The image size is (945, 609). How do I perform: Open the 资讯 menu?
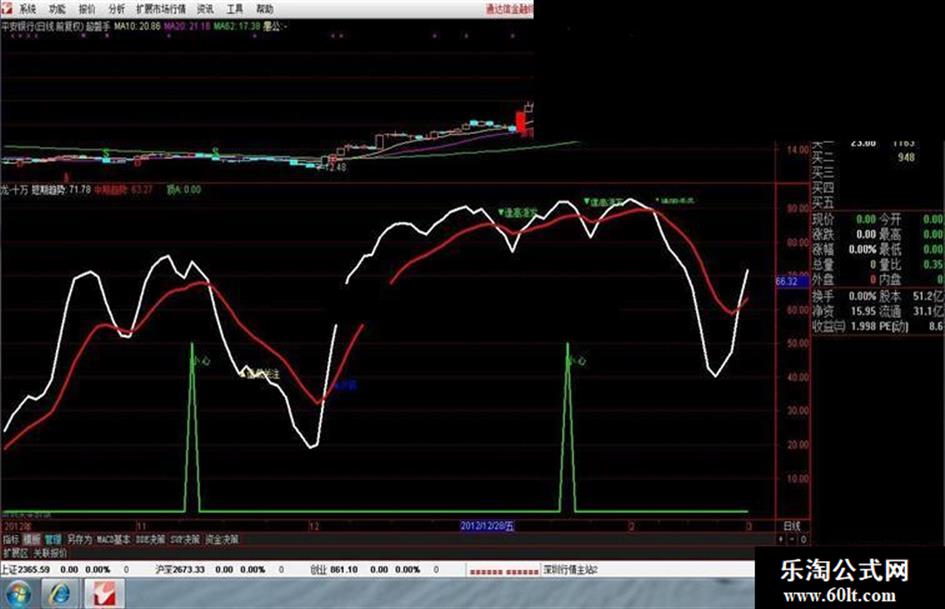click(205, 8)
